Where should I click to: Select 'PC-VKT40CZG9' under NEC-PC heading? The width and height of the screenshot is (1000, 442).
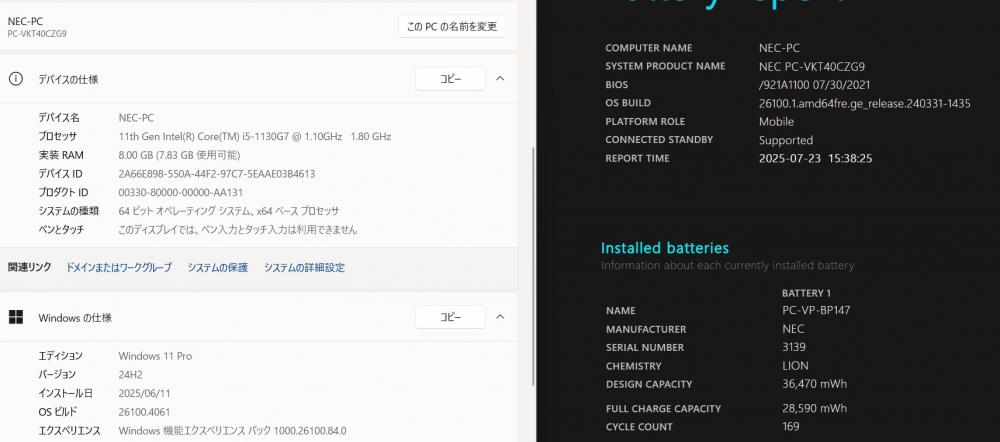pos(37,34)
